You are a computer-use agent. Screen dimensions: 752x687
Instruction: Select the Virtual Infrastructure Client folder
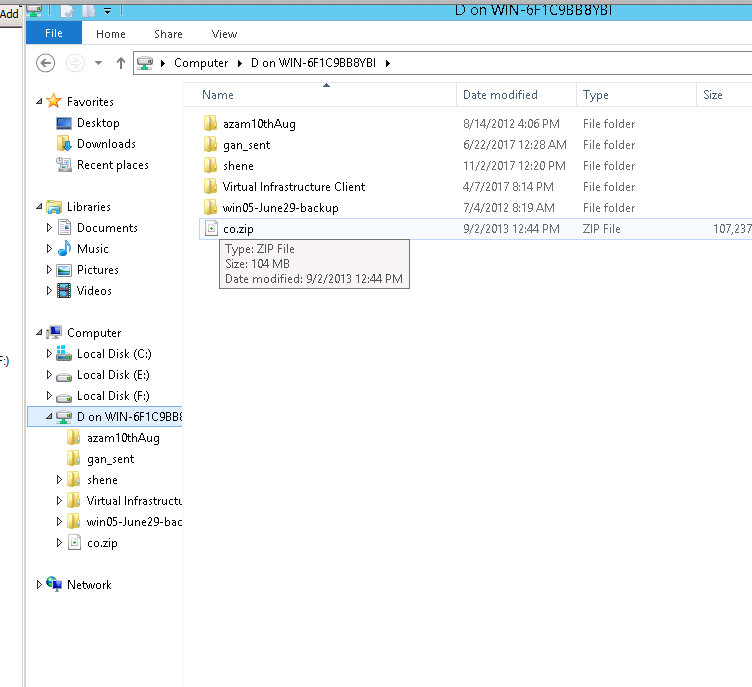pyautogui.click(x=293, y=187)
